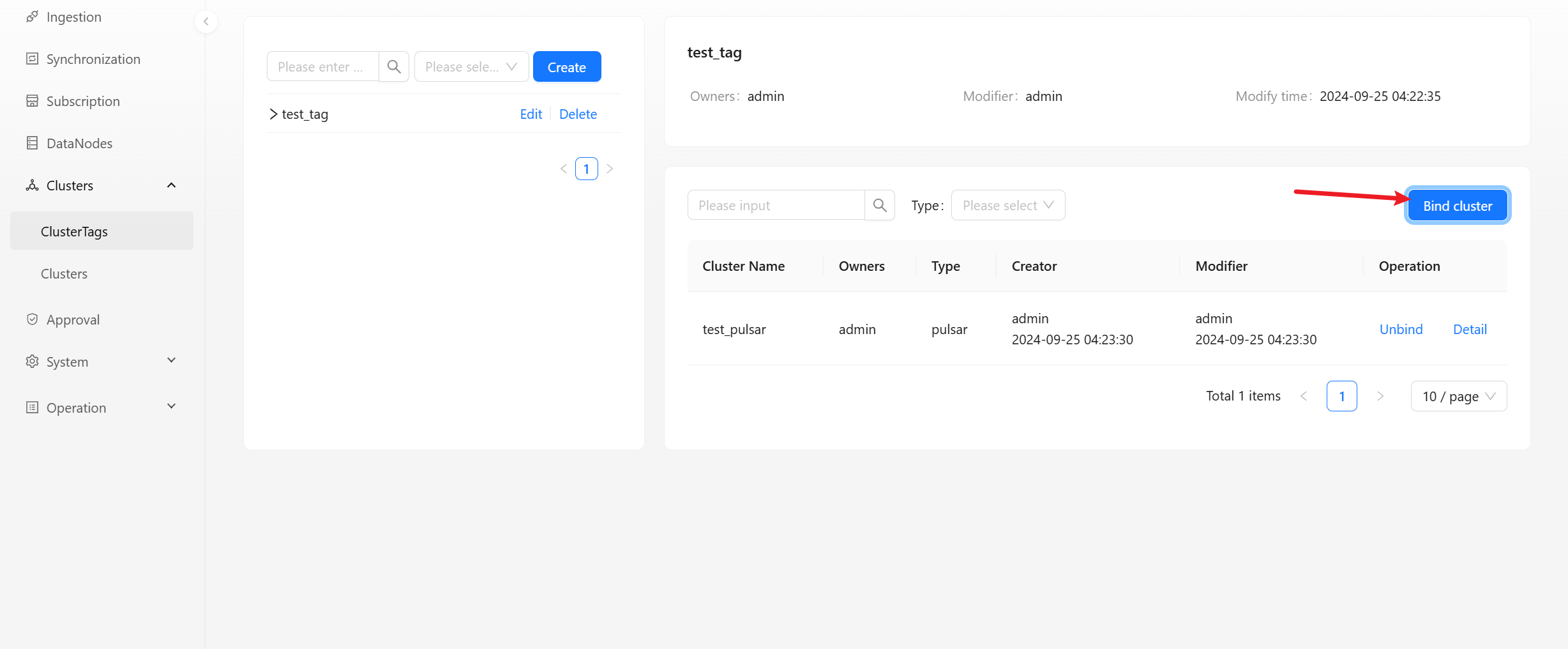Open the ClusterTags menu item
1568x649 pixels.
74,231
